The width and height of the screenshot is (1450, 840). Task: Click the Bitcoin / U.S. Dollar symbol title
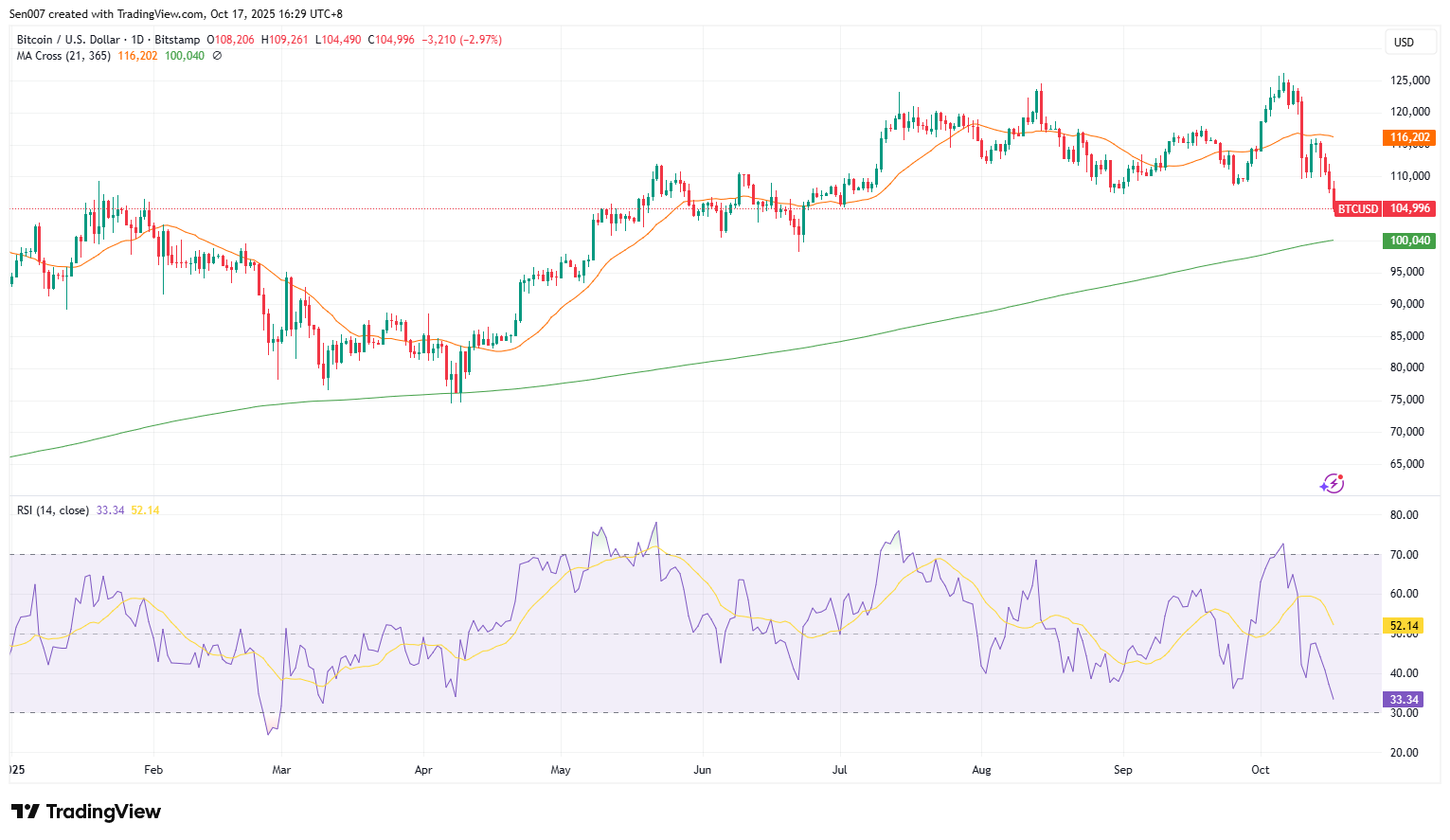(68, 40)
